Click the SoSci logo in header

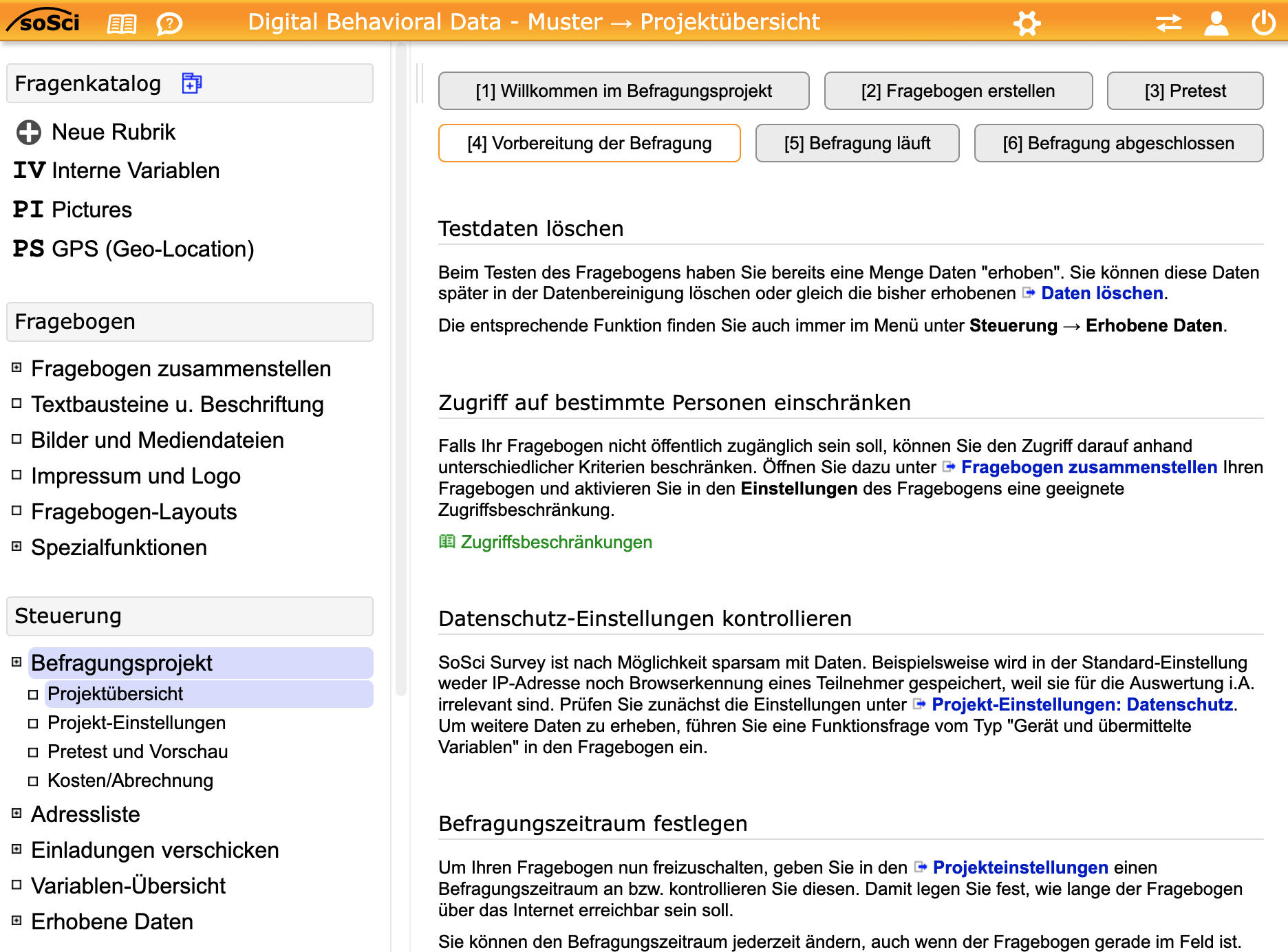(x=44, y=22)
